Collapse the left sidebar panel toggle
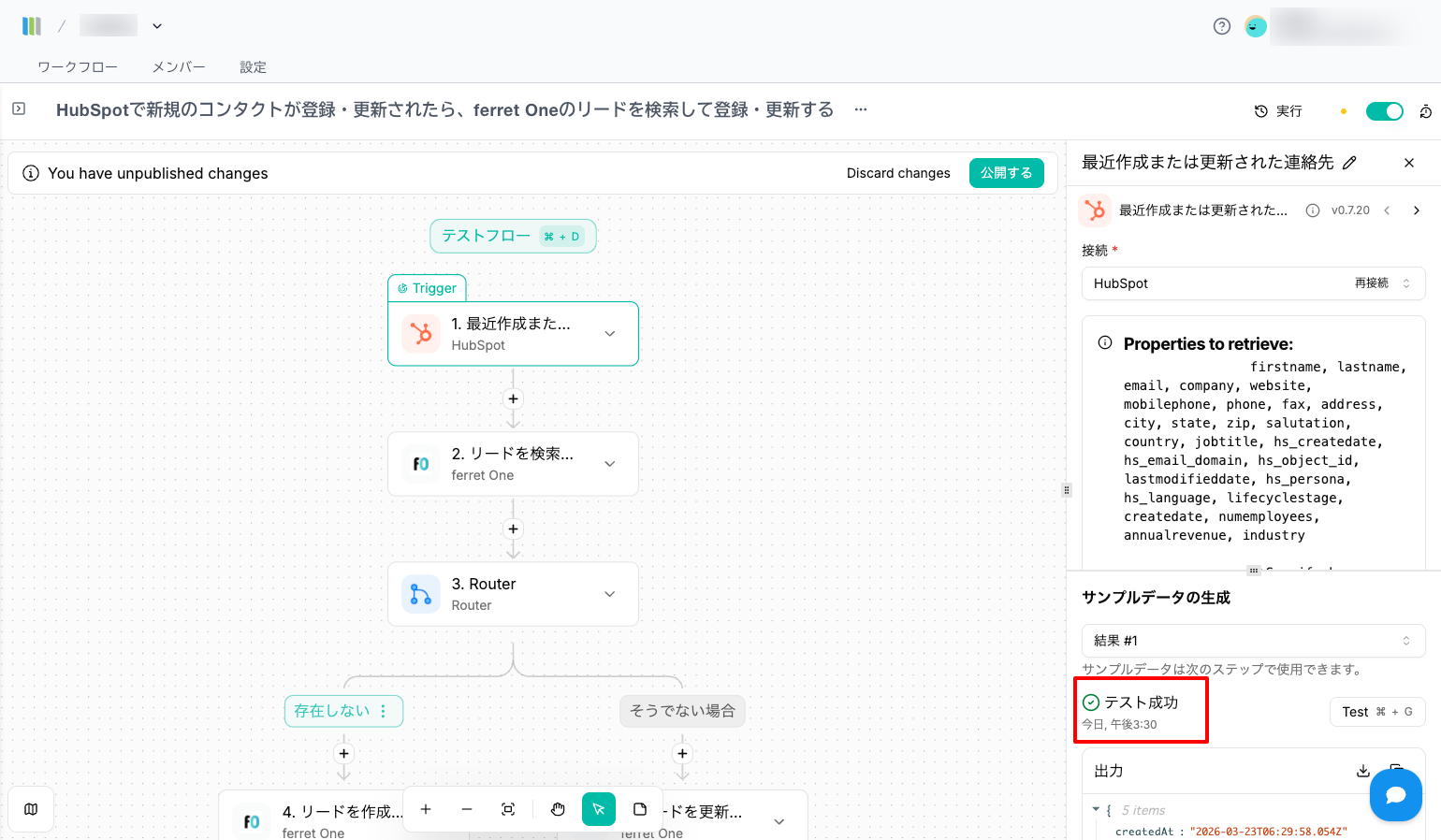Image resolution: width=1441 pixels, height=840 pixels. tap(19, 109)
